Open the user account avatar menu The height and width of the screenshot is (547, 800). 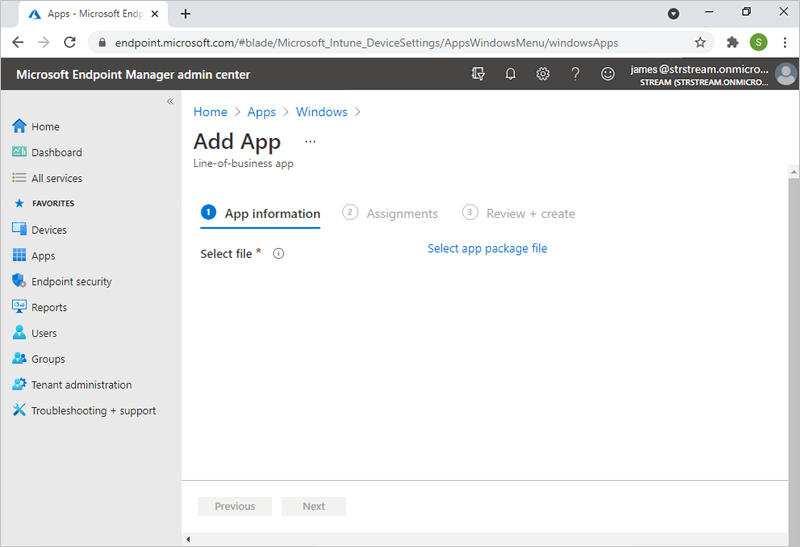point(786,75)
